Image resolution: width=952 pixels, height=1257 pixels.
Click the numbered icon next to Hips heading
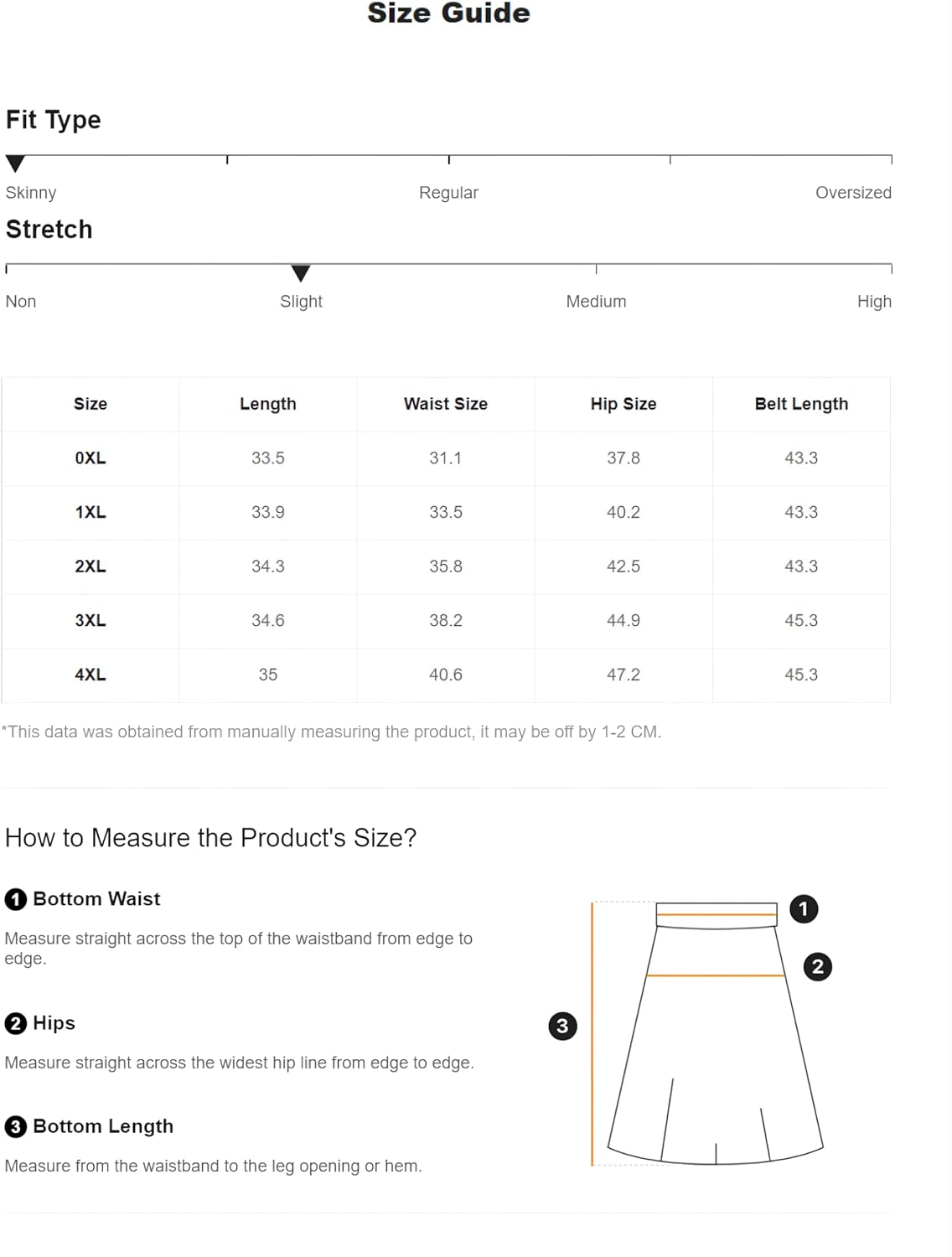[16, 1024]
